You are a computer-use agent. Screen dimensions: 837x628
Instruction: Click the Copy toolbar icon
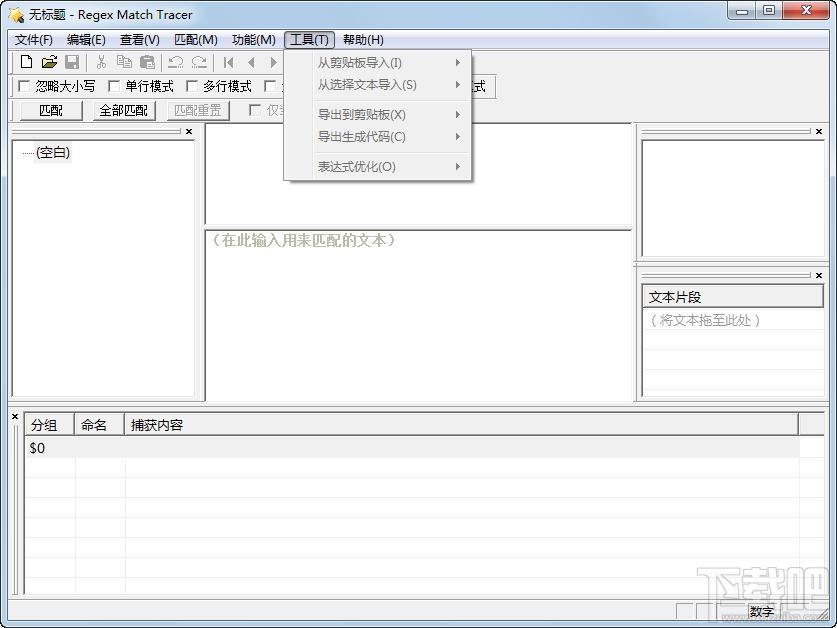tap(124, 62)
